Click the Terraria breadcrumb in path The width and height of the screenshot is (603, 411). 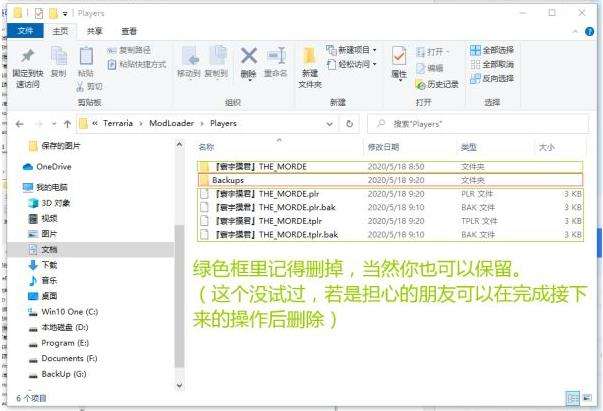pos(118,123)
